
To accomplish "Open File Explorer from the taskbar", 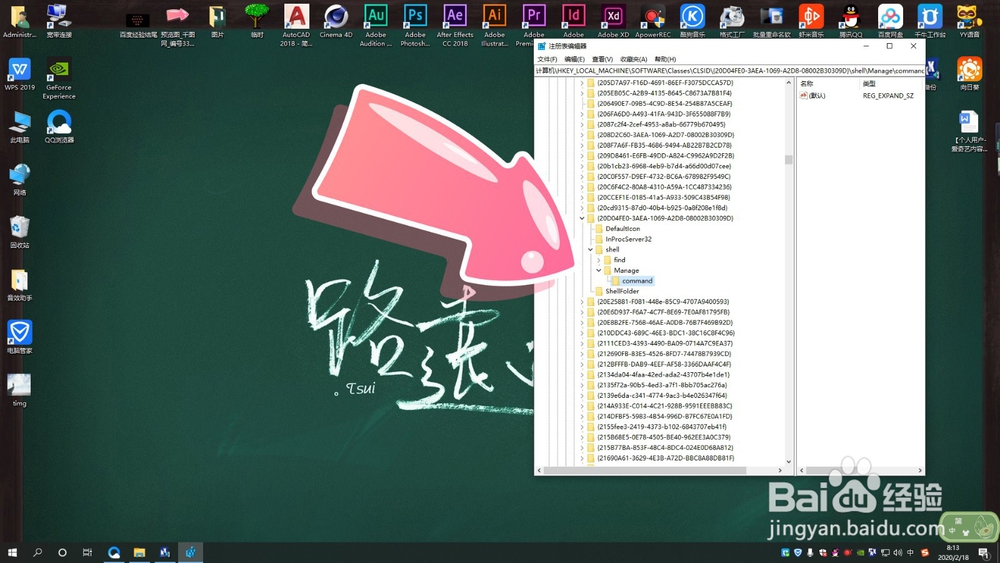I will point(139,552).
